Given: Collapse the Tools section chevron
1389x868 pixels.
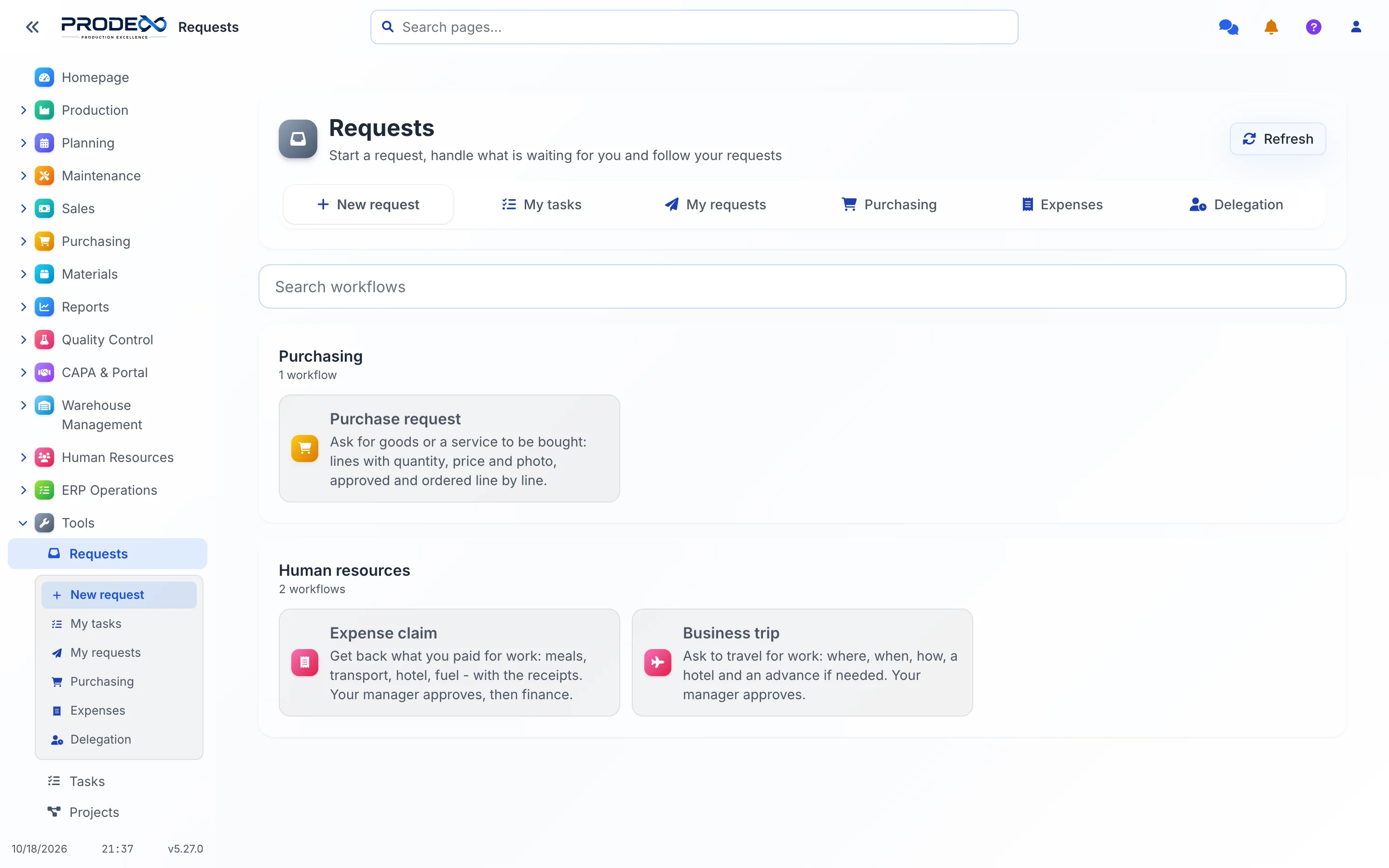Looking at the screenshot, I should (23, 523).
